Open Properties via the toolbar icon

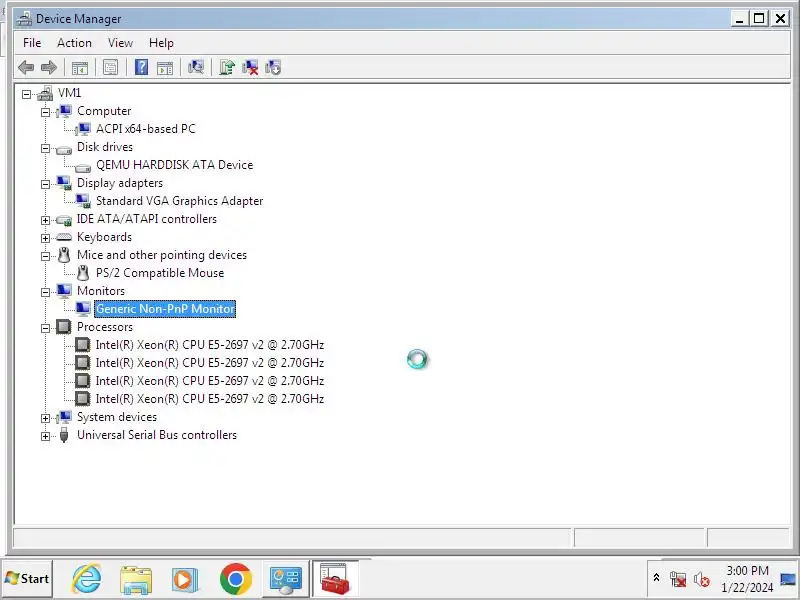click(x=110, y=67)
